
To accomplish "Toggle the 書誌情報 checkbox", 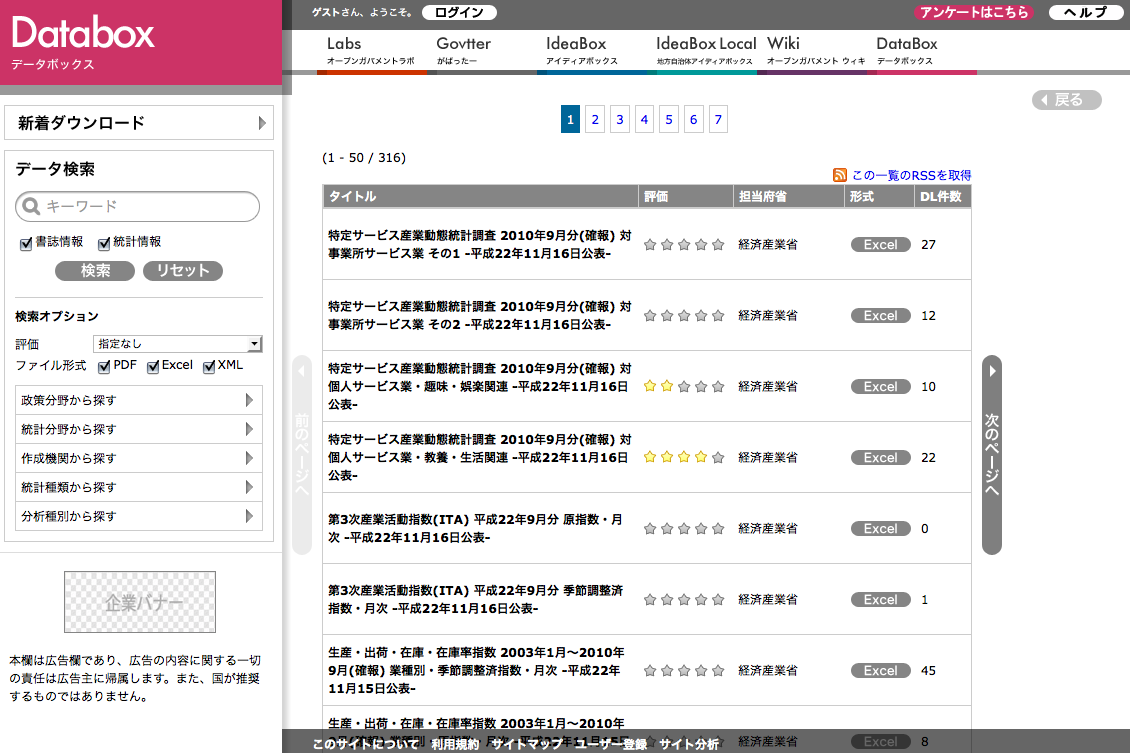I will pos(27,243).
